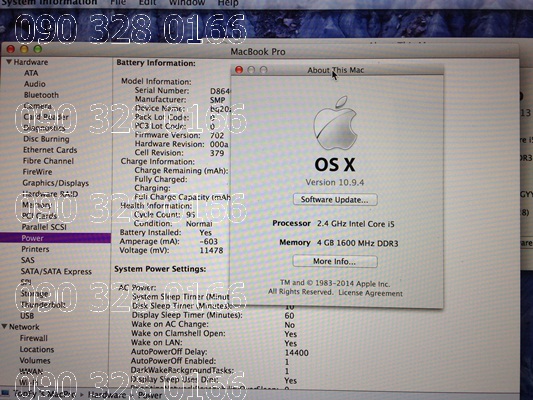Click System Power Settings heading
Viewport: 533px width, 400px height.
160,269
